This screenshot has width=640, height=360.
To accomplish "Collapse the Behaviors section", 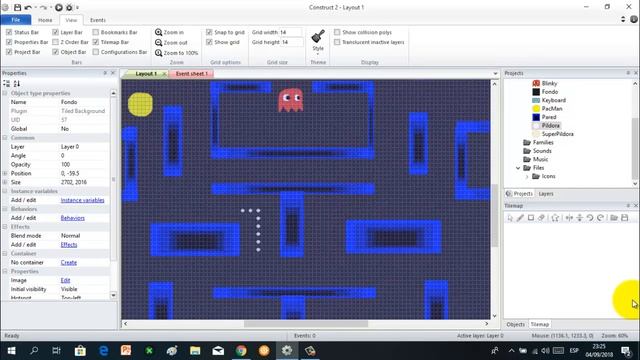I will click(x=5, y=209).
